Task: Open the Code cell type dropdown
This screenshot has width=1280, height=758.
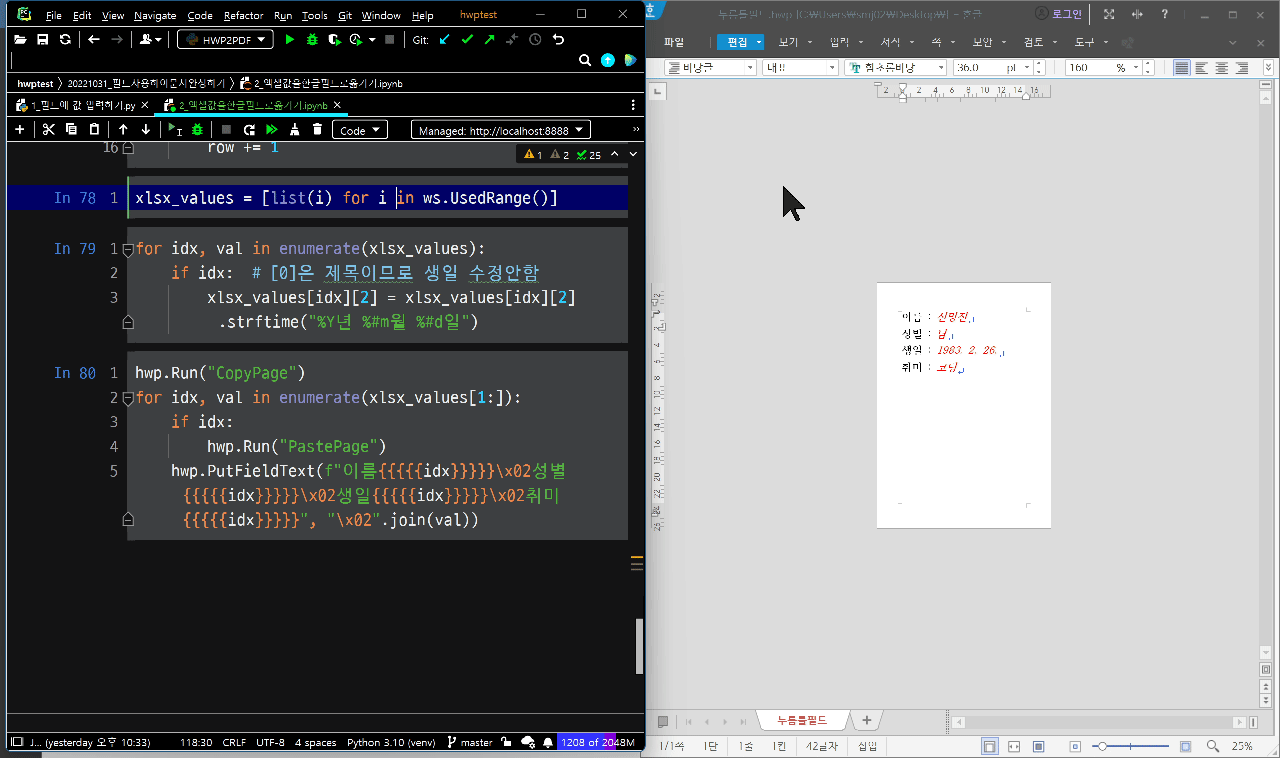Action: click(359, 130)
